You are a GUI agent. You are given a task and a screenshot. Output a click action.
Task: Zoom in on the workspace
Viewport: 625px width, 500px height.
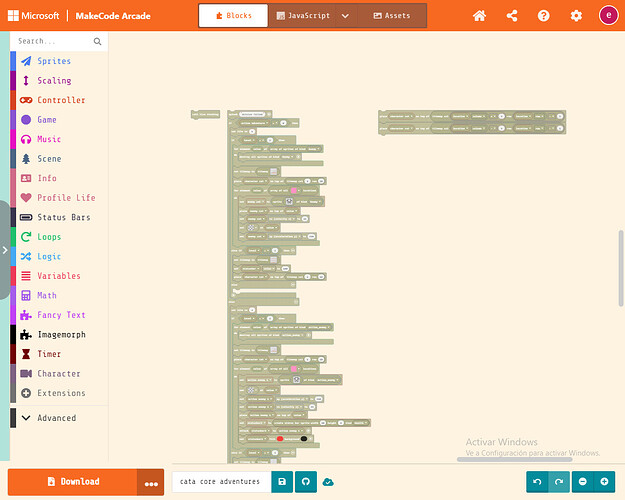pos(604,482)
